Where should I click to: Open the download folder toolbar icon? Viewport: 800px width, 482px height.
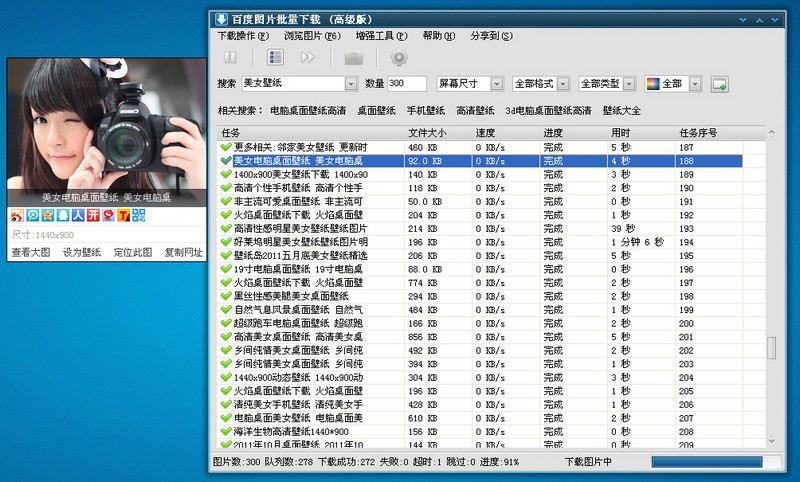354,58
